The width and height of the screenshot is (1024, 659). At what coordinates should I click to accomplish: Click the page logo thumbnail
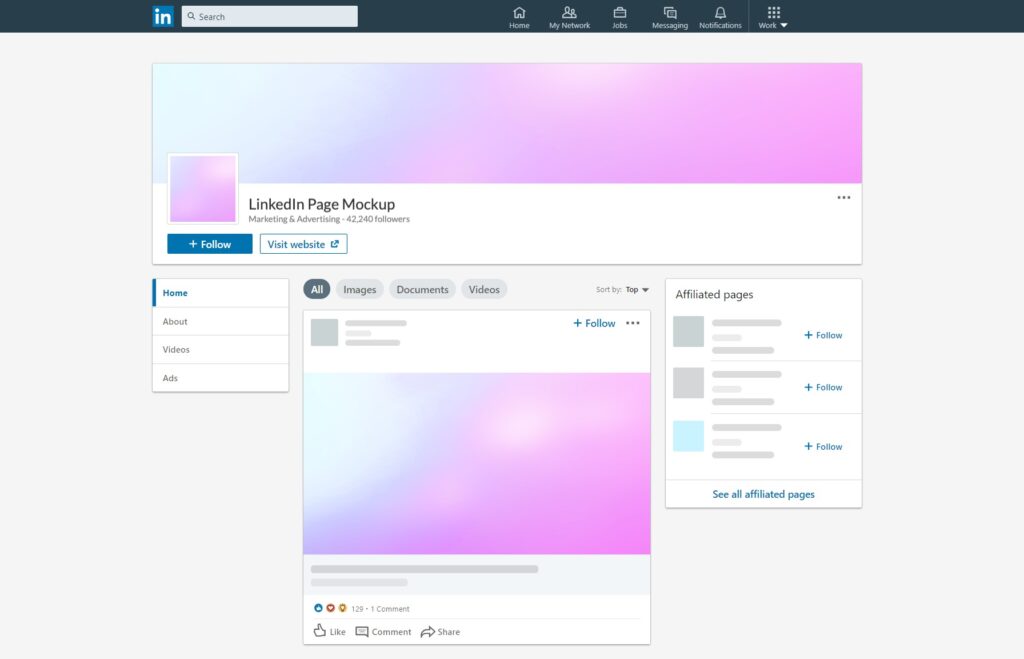[x=203, y=189]
